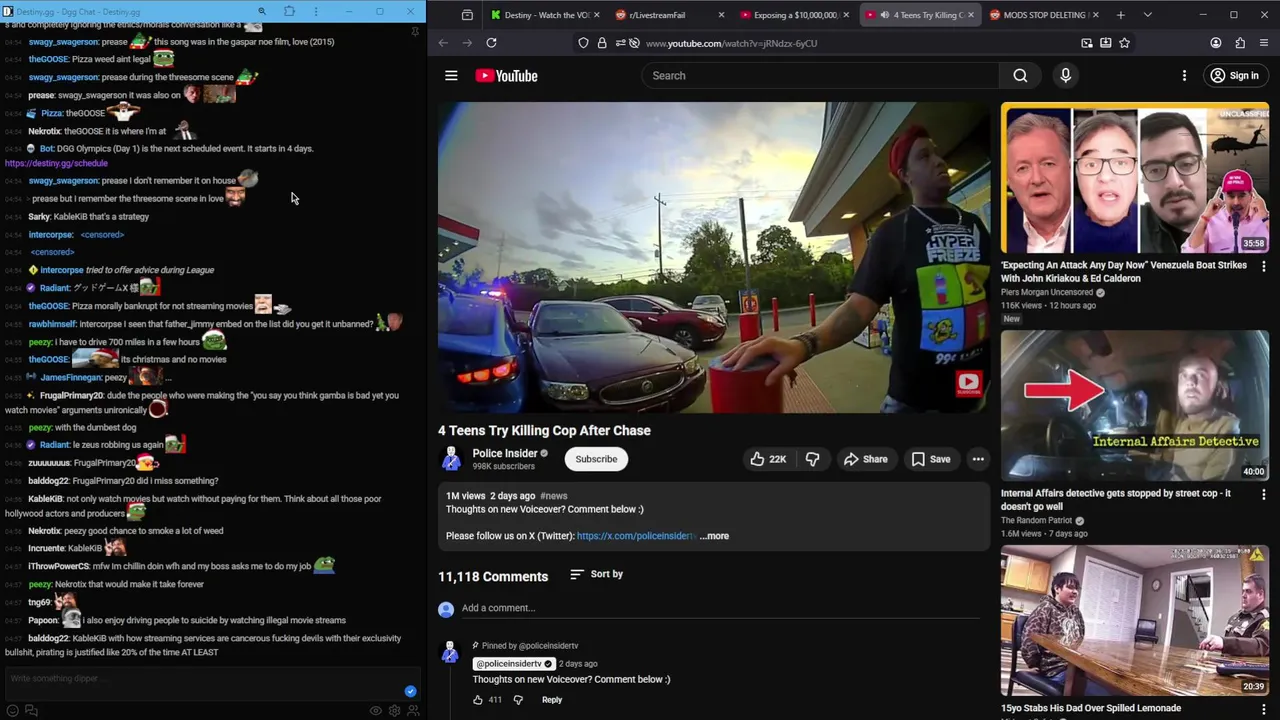Open options for Venezuela Boat Strikes video

click(1263, 267)
